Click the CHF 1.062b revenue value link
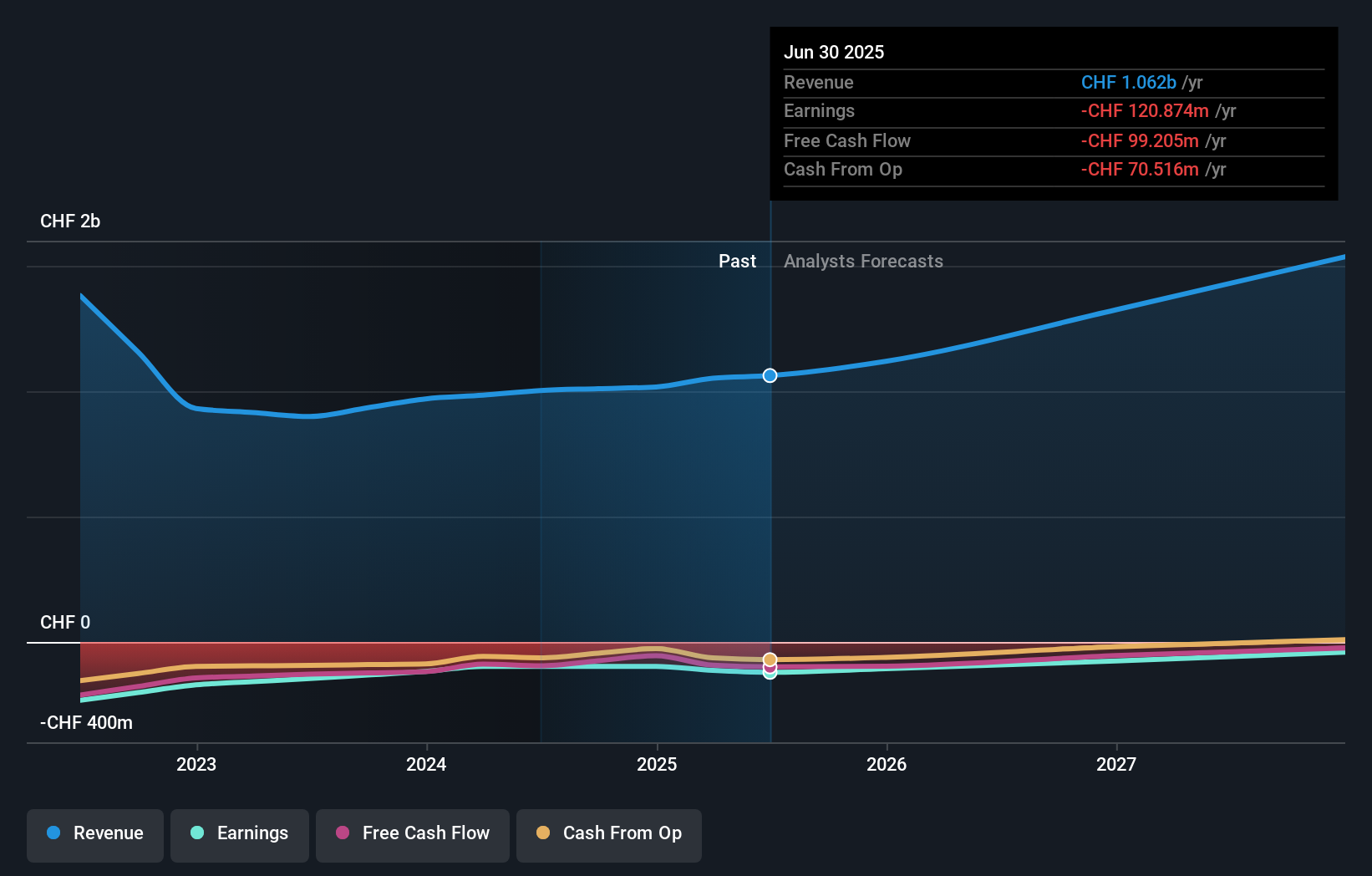Screen dimensions: 1372x876 pyautogui.click(x=1129, y=82)
